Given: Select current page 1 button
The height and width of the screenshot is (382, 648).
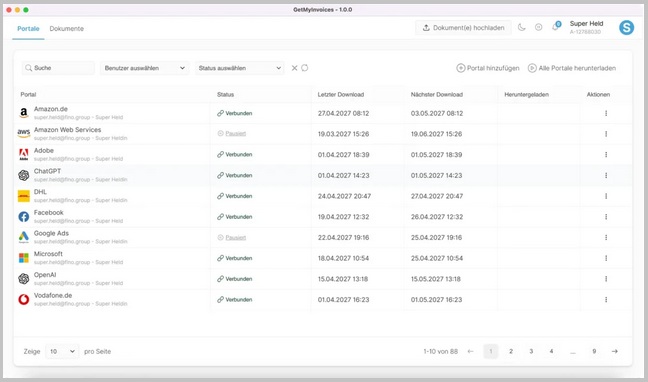Looking at the screenshot, I should click(x=491, y=351).
